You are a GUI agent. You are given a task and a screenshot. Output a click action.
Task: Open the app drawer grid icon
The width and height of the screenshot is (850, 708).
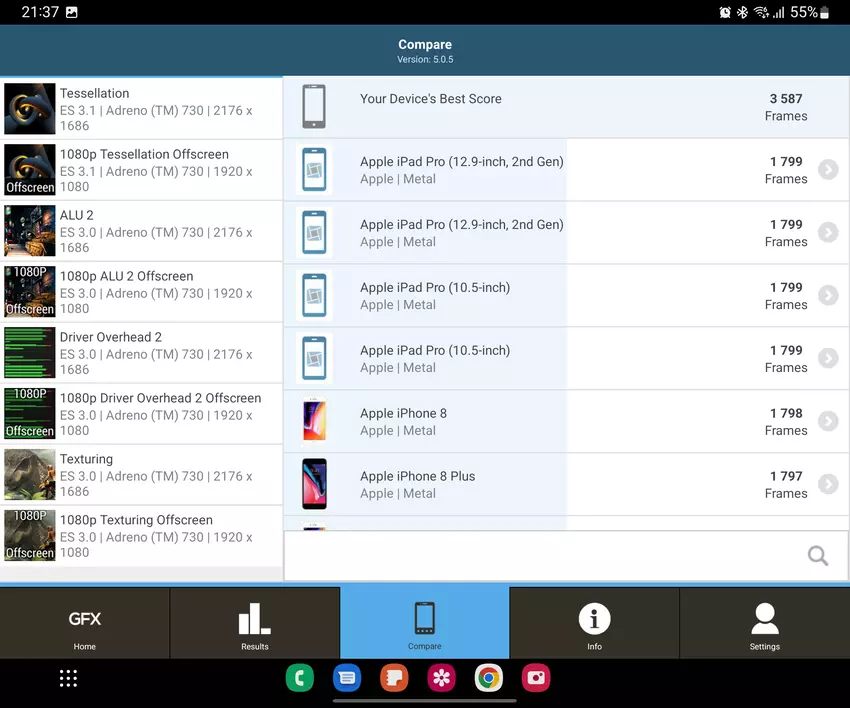coord(68,679)
